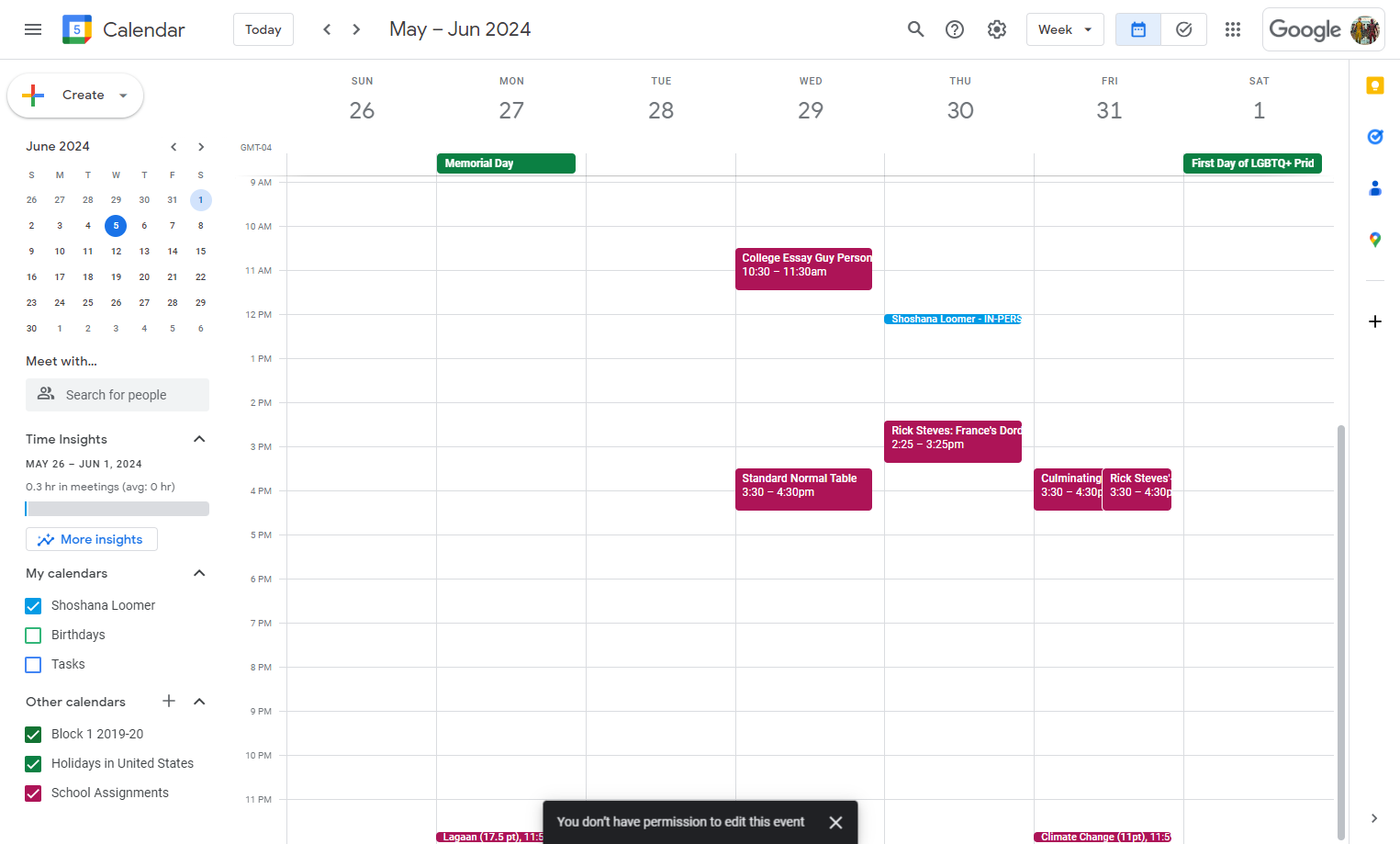
Task: Add other calendars plus icon
Action: 169,702
